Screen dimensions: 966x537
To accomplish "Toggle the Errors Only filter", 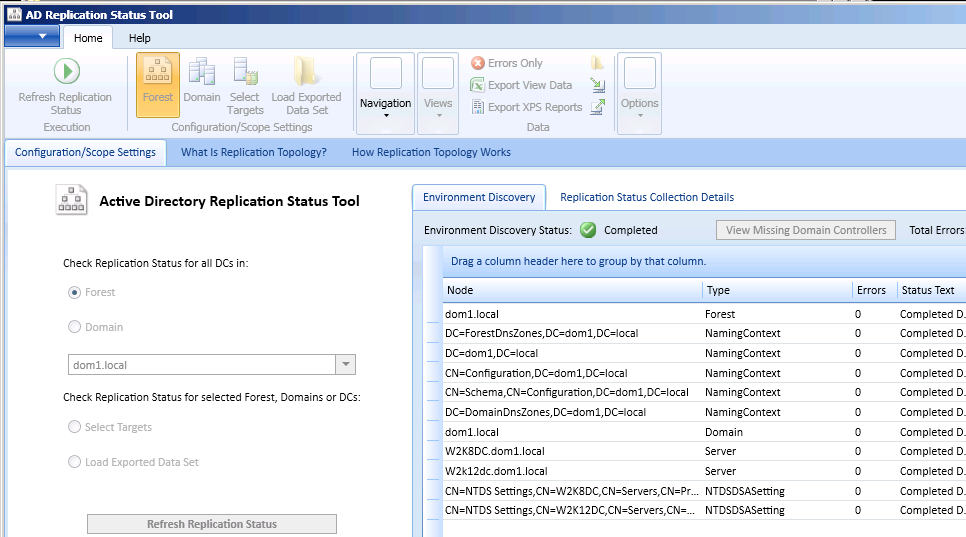I will (x=507, y=63).
